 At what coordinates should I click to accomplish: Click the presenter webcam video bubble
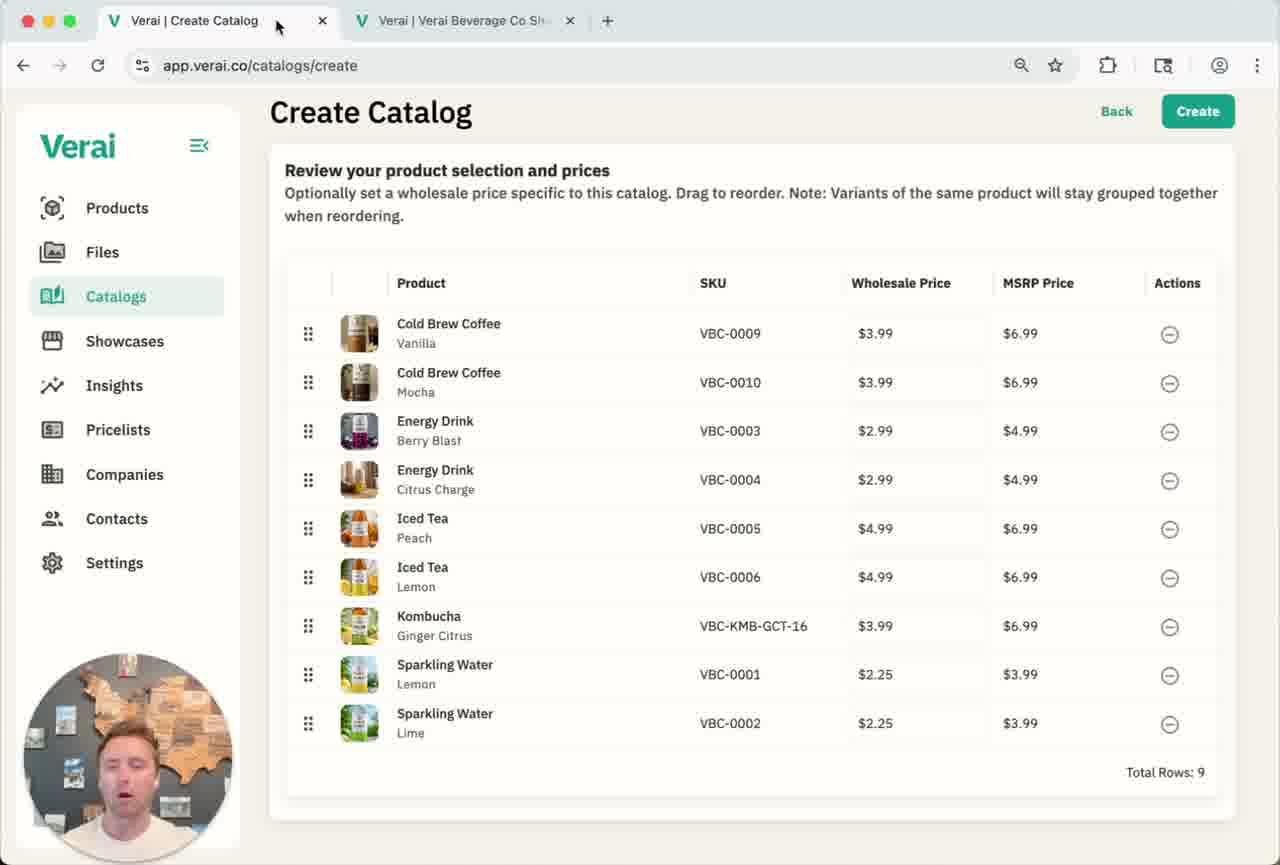(128, 757)
